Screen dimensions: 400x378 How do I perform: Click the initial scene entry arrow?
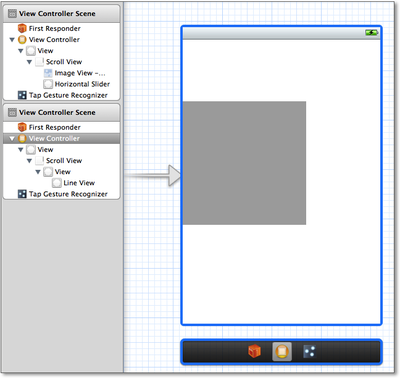[x=154, y=175]
